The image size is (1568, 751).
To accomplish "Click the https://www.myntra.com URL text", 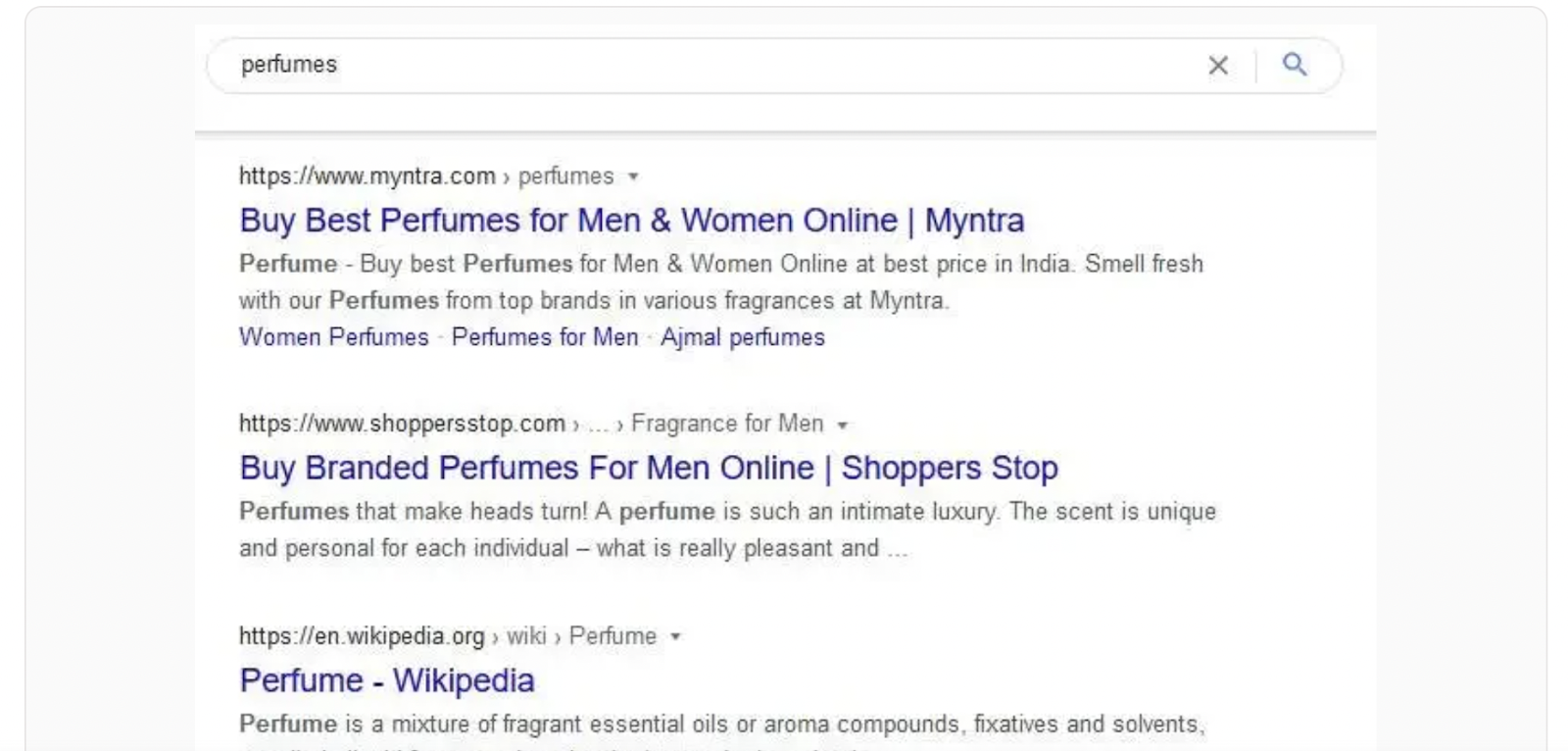I will [x=367, y=176].
